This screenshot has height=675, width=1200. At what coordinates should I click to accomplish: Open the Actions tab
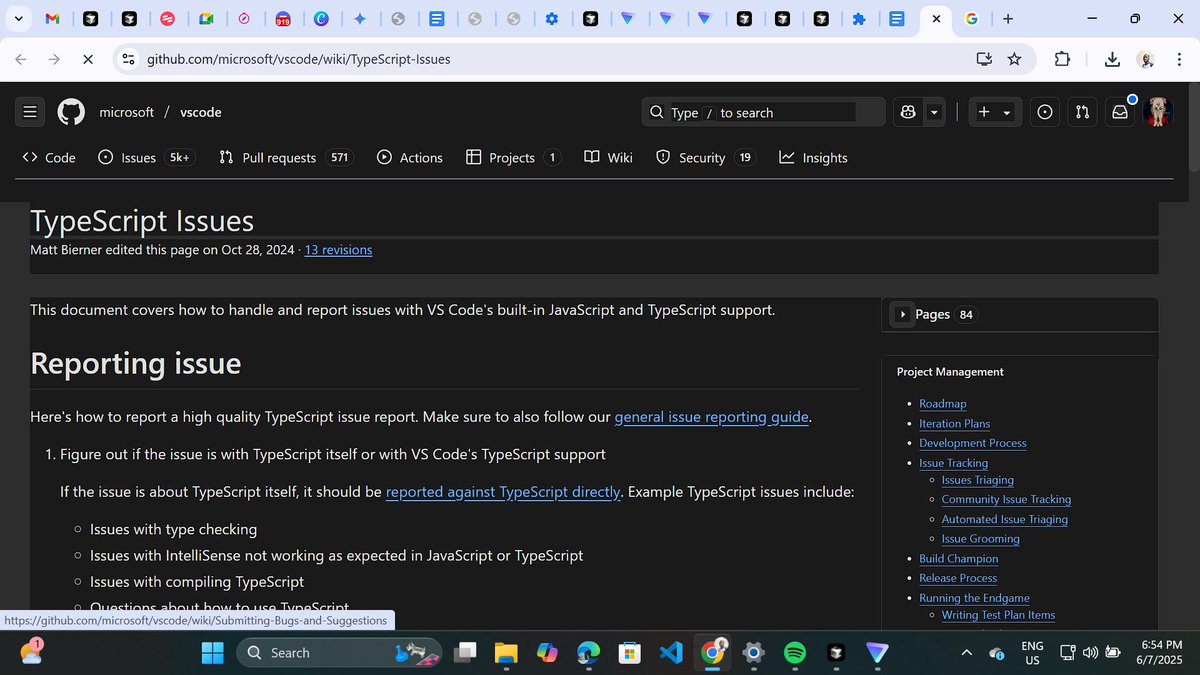point(410,157)
